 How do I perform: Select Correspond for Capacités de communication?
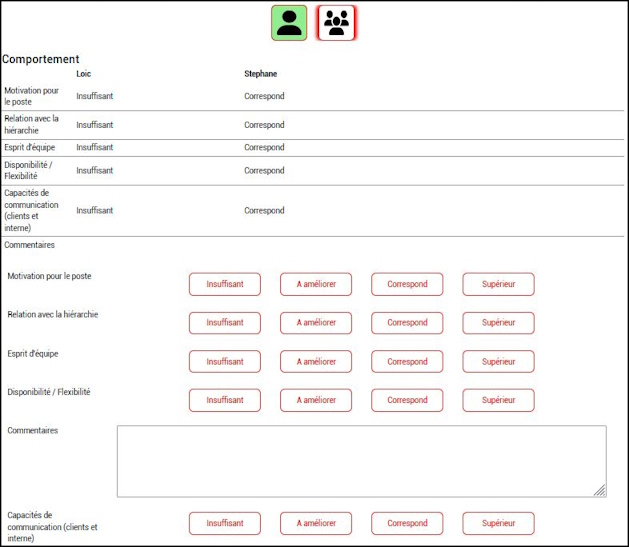pos(407,523)
